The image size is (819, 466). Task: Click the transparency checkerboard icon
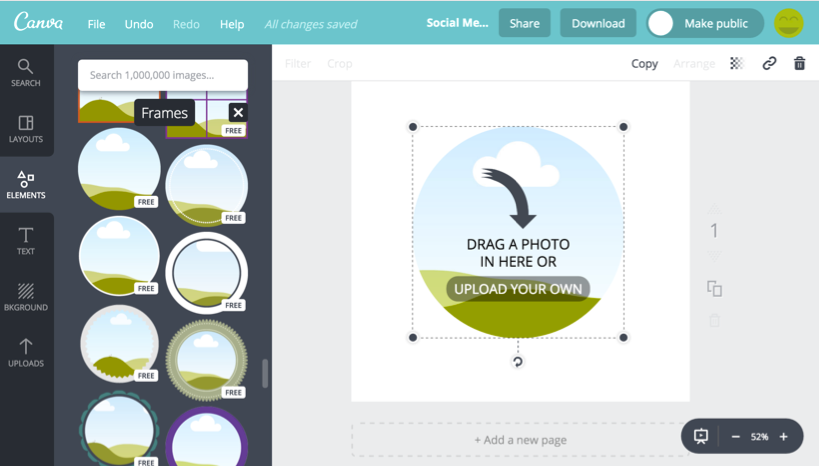pos(737,63)
